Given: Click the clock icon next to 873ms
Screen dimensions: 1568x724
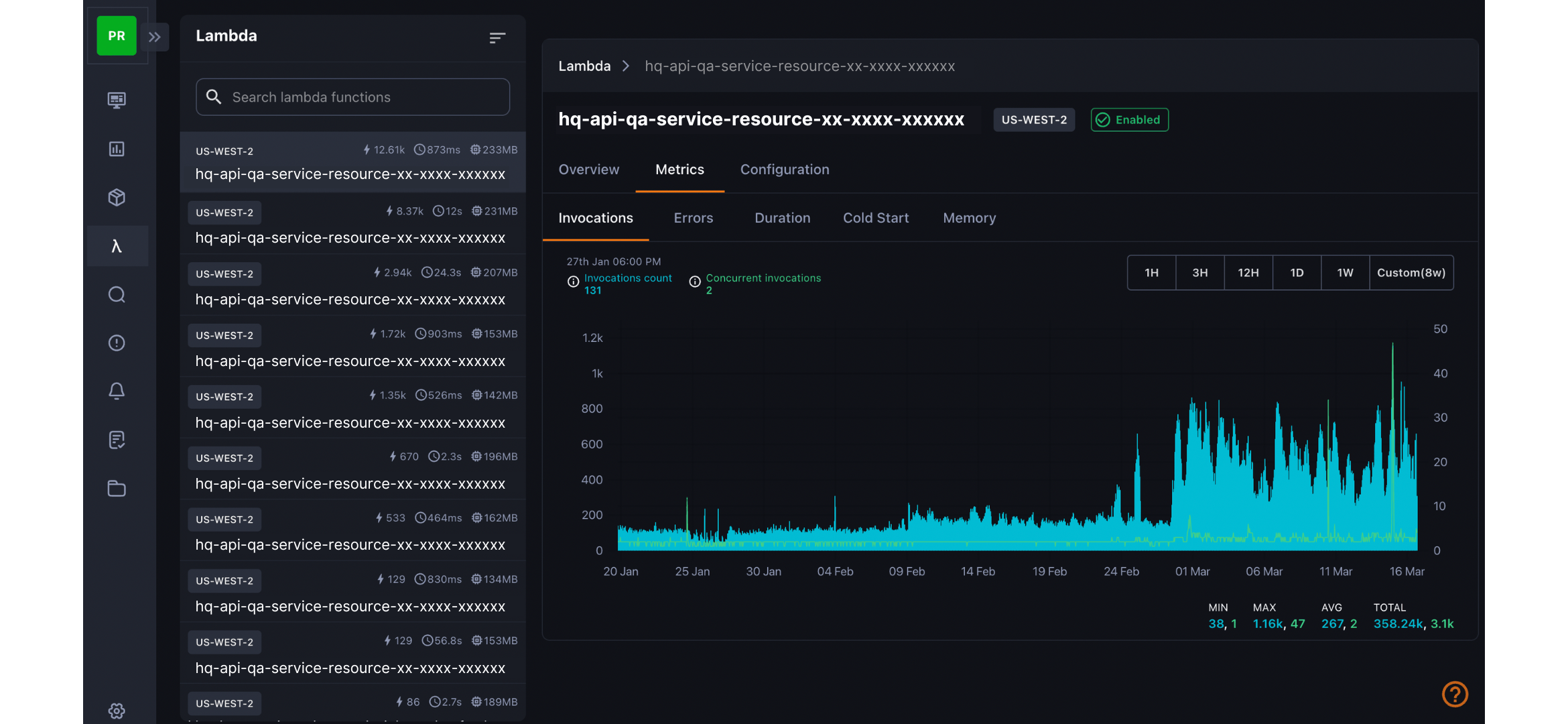Looking at the screenshot, I should (x=419, y=150).
